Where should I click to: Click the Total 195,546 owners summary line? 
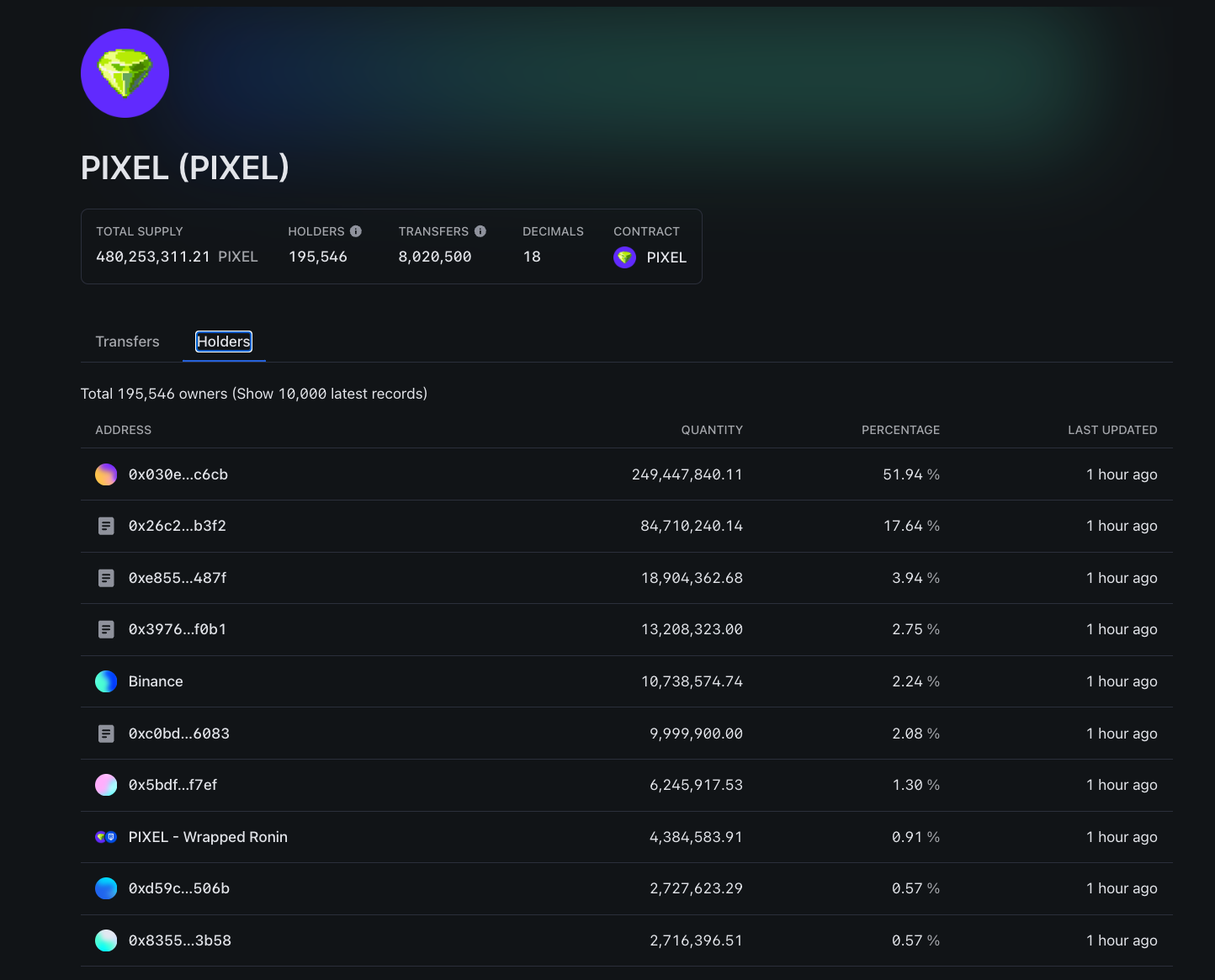[254, 394]
